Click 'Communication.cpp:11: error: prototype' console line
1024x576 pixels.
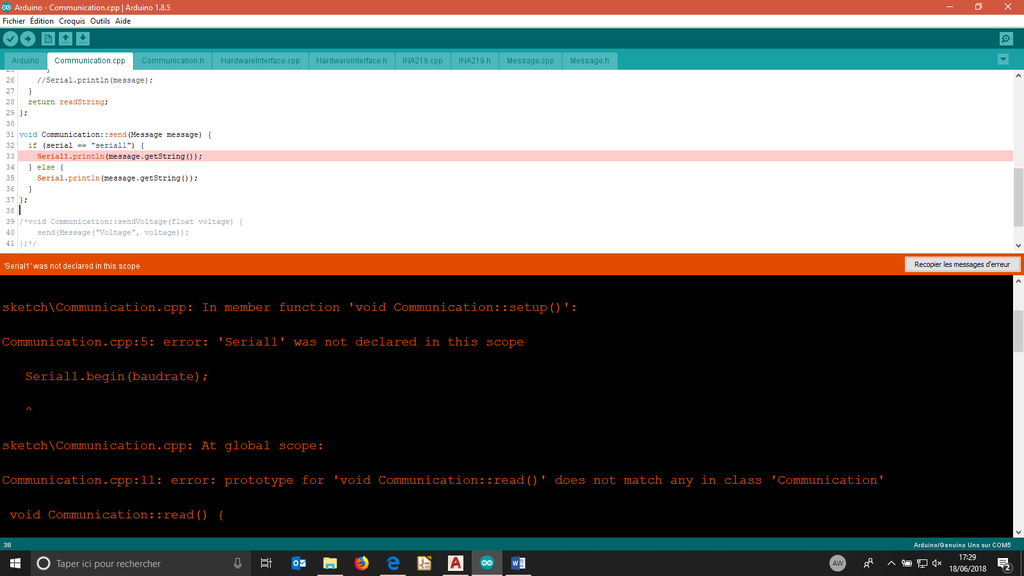tap(443, 480)
